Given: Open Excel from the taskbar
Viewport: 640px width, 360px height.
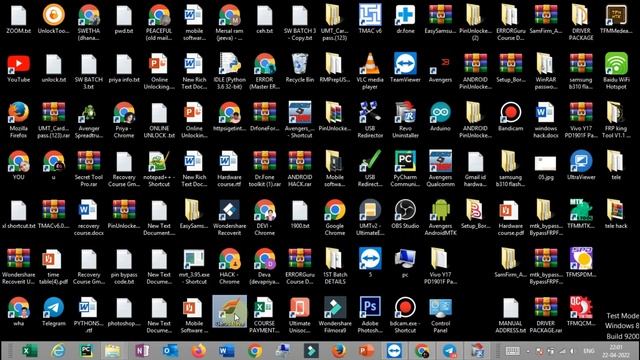Looking at the screenshot, I should click(x=29, y=351).
